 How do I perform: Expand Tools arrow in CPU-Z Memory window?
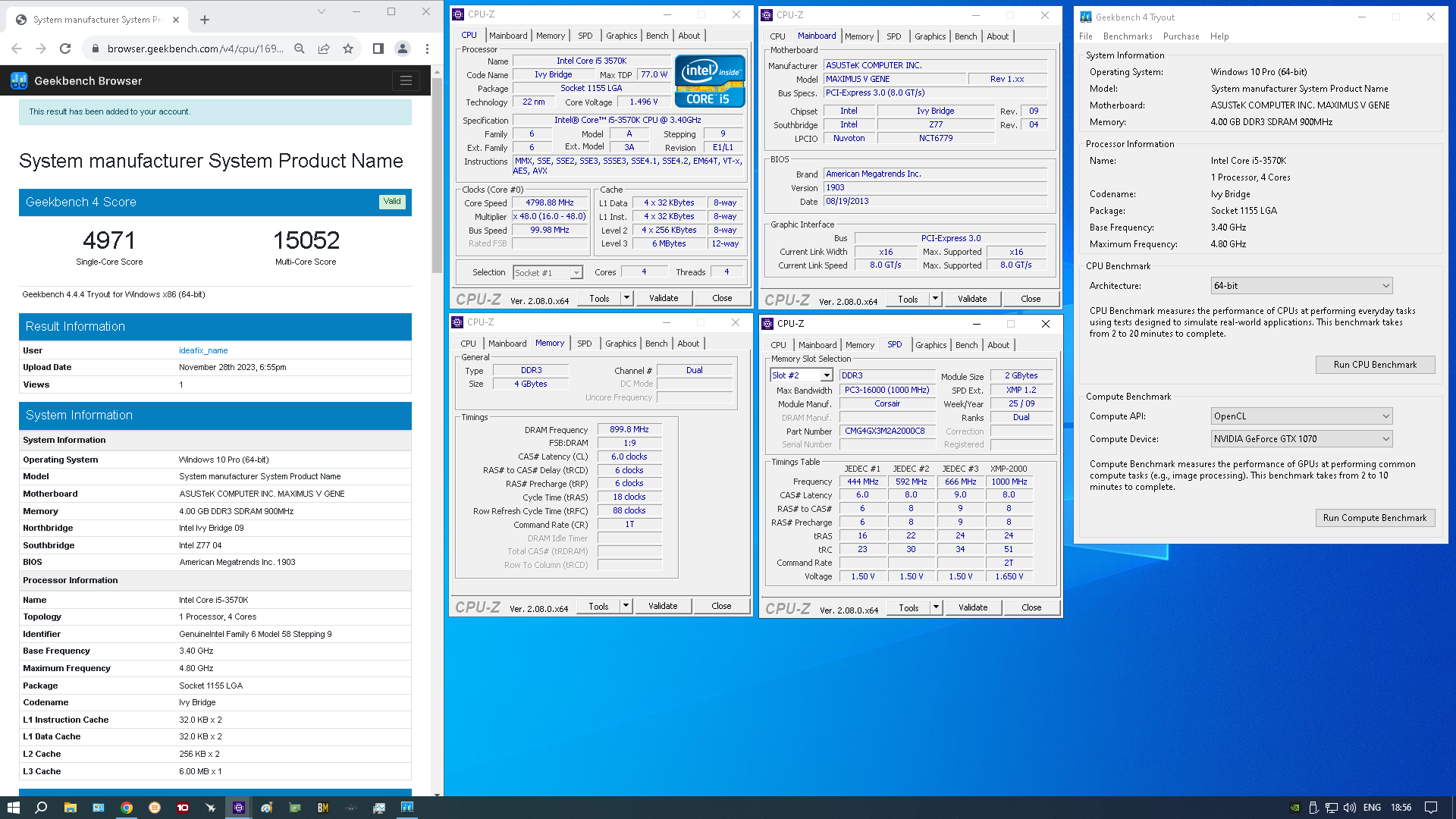626,606
